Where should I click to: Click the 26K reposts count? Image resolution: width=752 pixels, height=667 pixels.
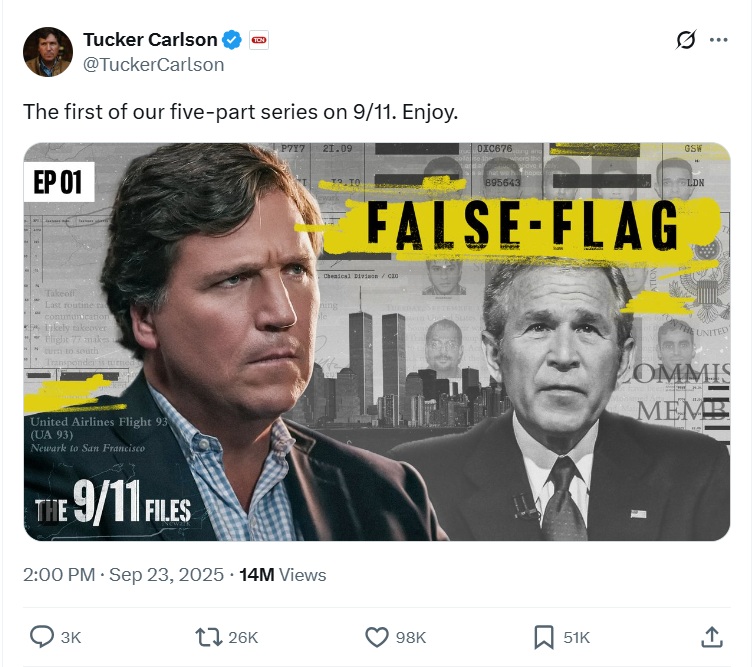click(243, 637)
